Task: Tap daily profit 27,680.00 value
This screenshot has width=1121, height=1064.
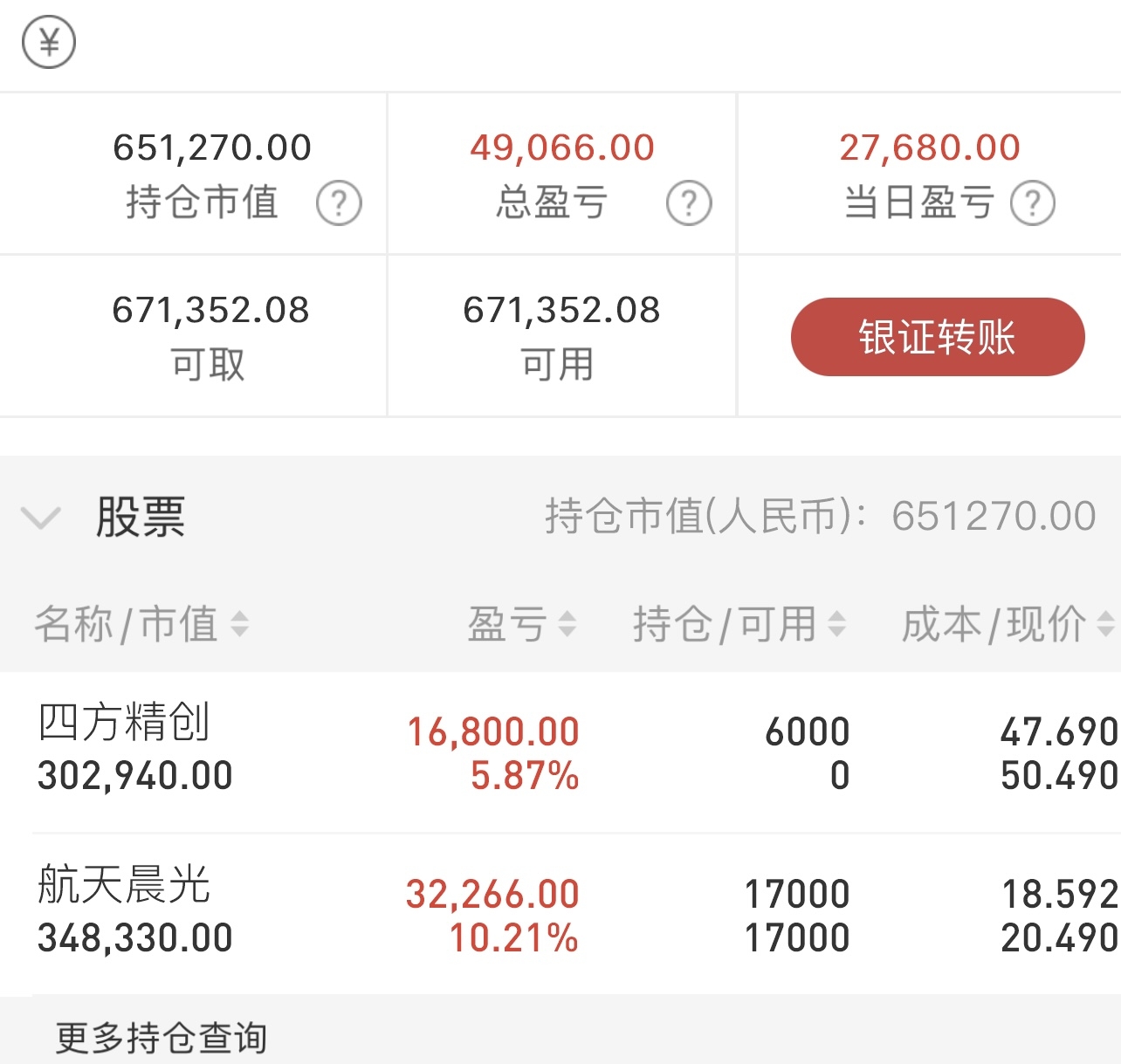Action: (930, 148)
